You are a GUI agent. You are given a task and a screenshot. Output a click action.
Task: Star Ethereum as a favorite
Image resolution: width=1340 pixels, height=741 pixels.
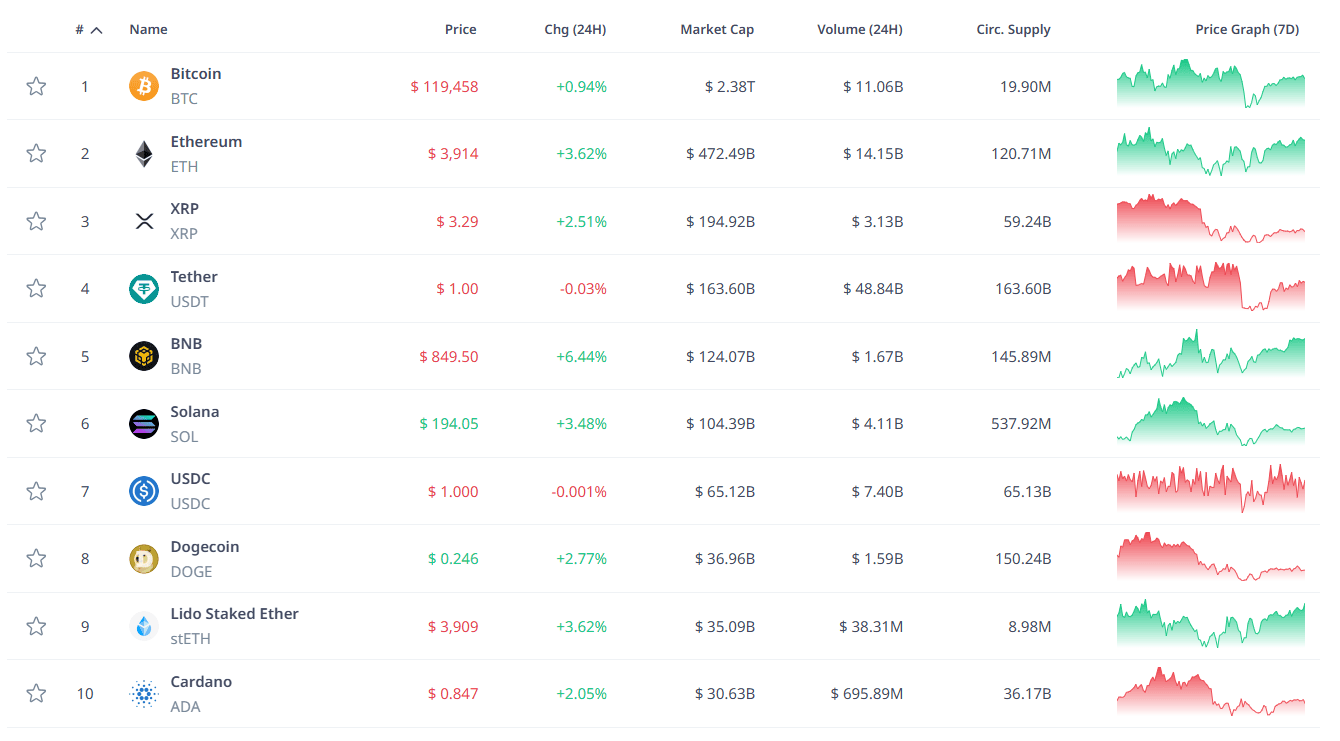(36, 153)
